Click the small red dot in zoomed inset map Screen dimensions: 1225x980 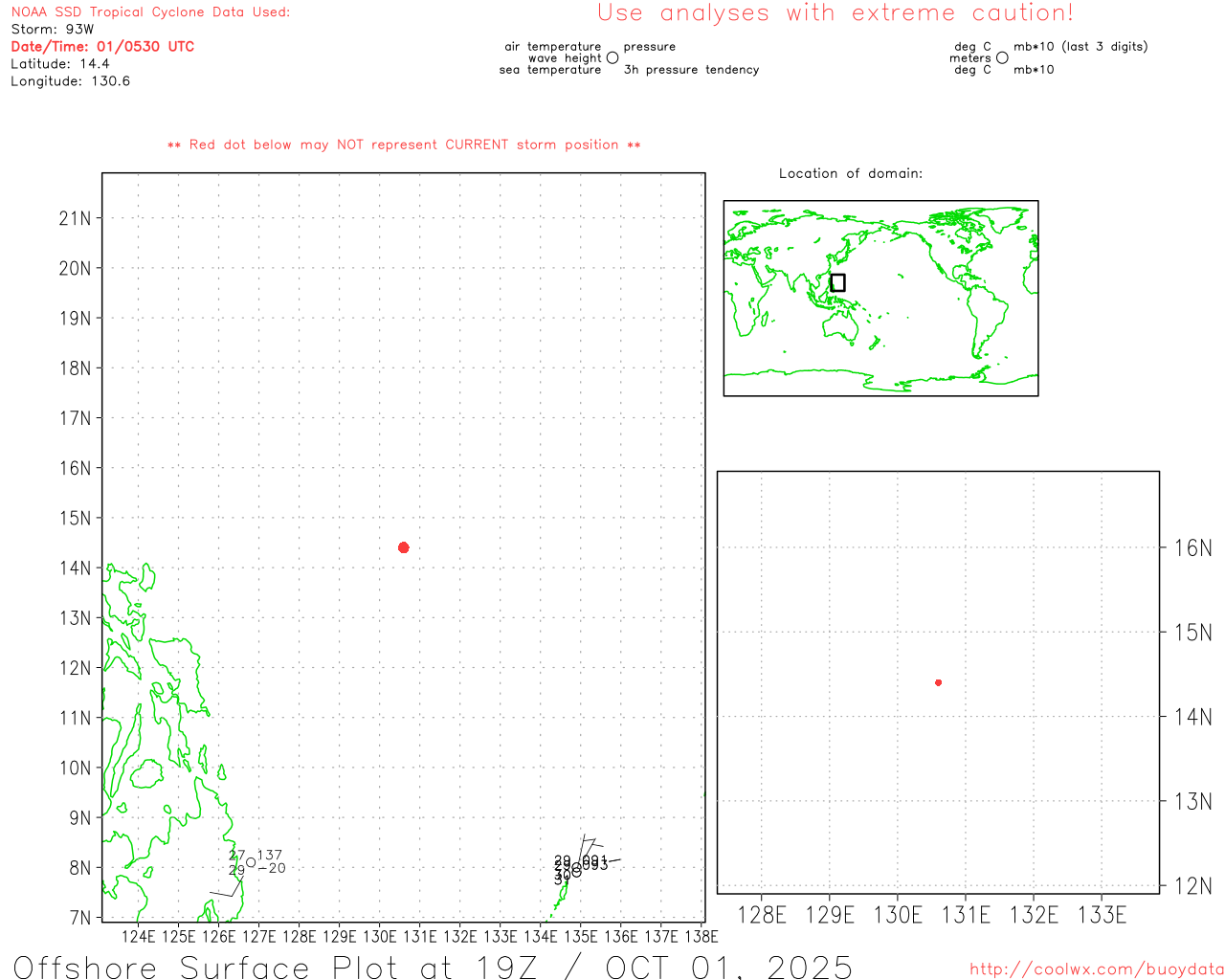(x=938, y=682)
